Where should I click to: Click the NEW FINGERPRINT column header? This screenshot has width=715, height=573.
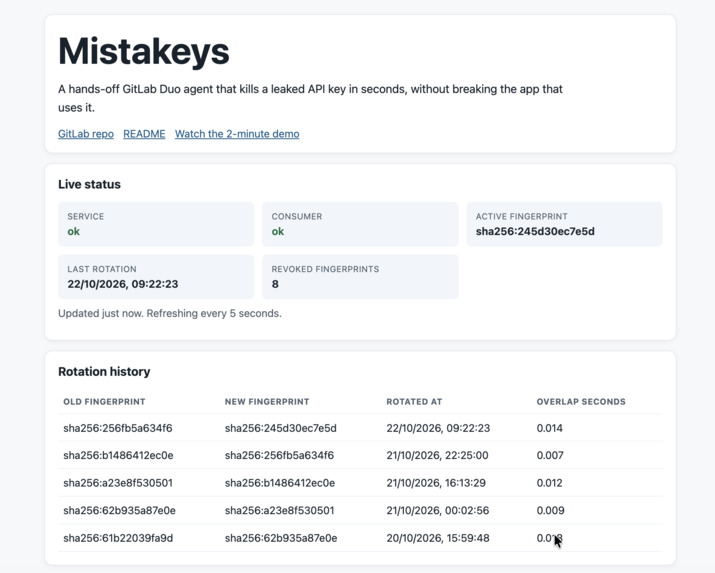pyautogui.click(x=267, y=402)
